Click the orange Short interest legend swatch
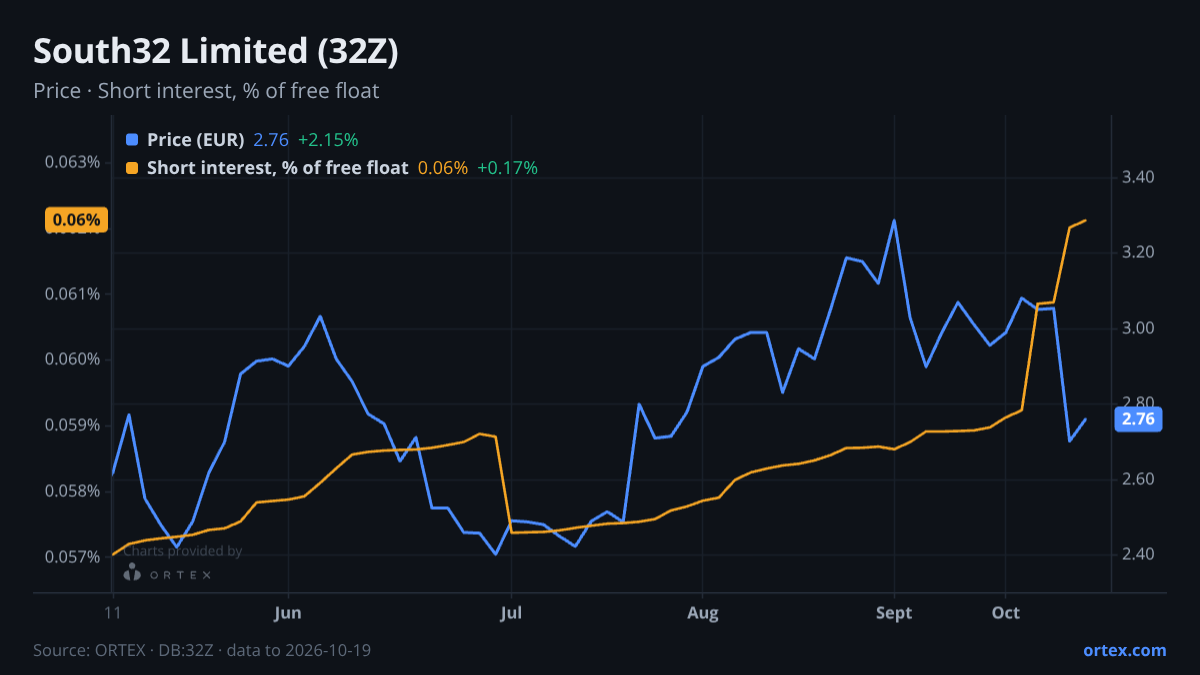Viewport: 1200px width, 675px height. tap(132, 168)
